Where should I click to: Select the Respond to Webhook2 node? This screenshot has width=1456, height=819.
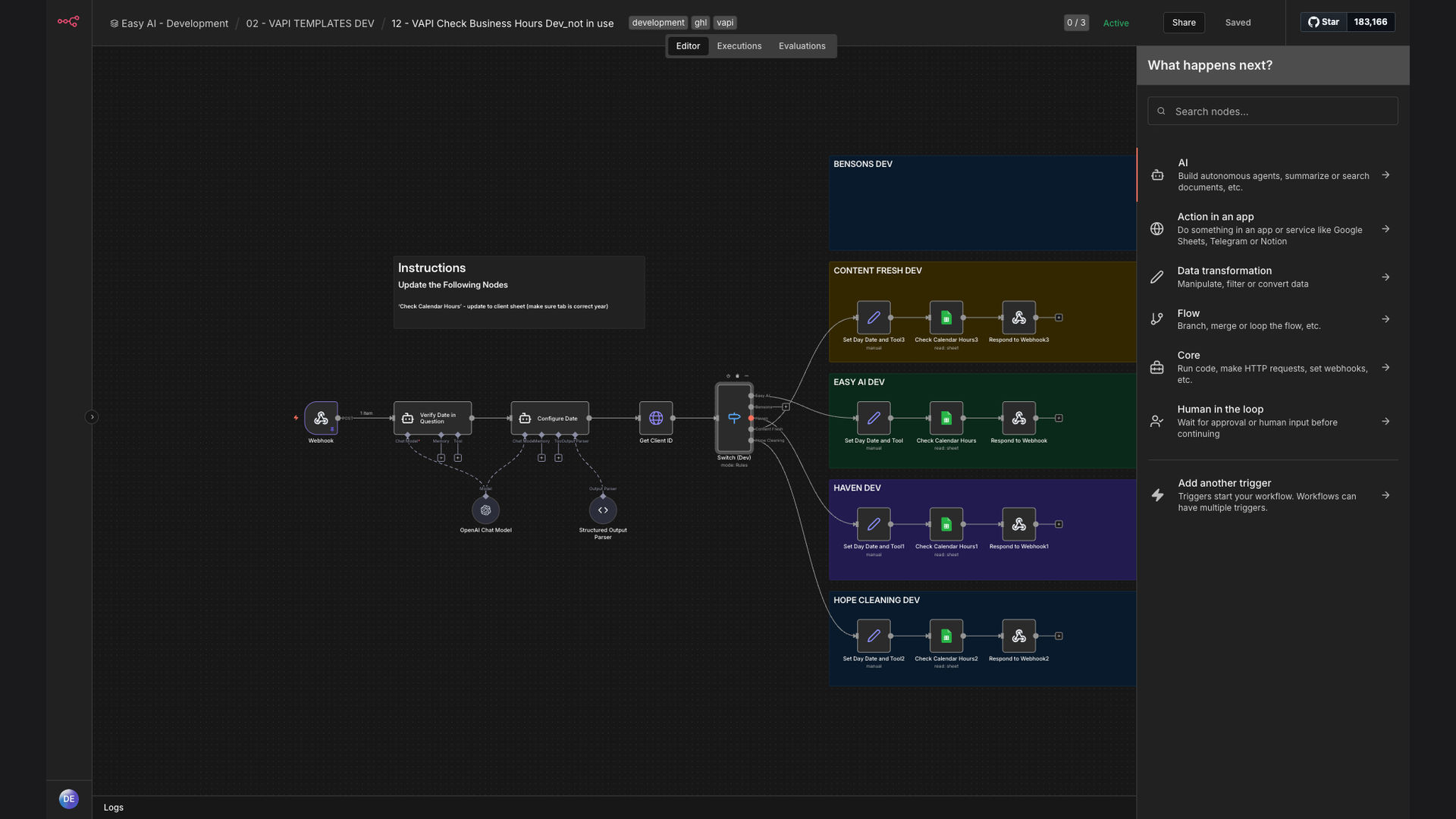click(x=1019, y=636)
